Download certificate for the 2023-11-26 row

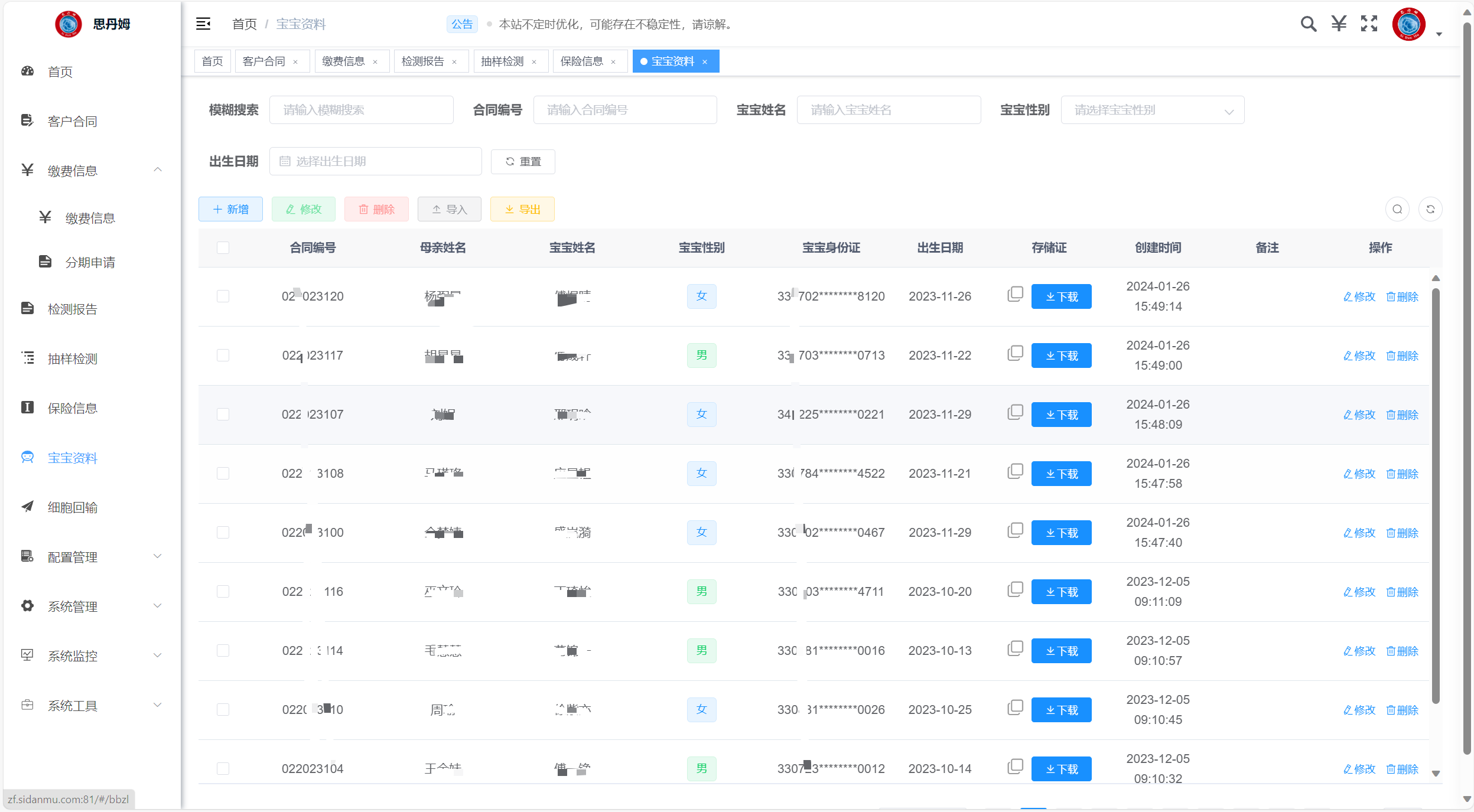(x=1062, y=296)
